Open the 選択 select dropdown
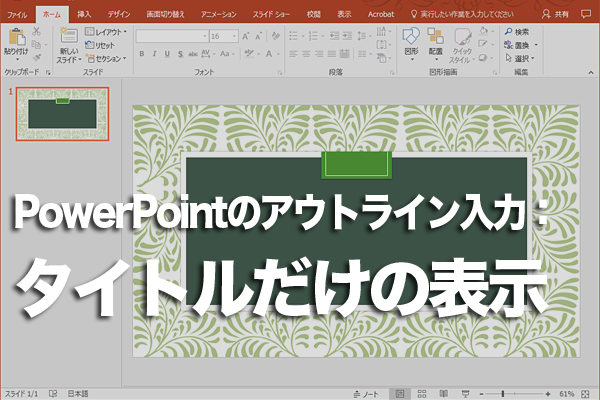 pyautogui.click(x=519, y=59)
